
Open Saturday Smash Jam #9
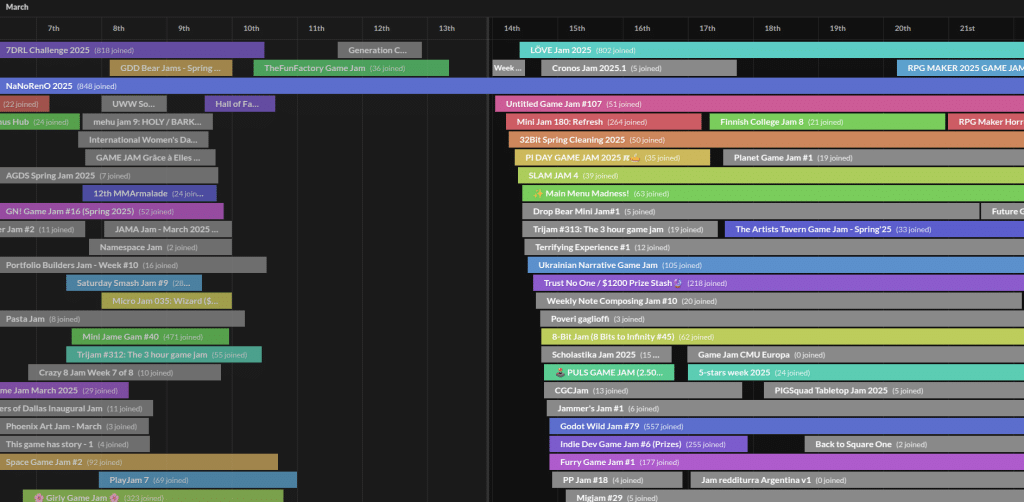pyautogui.click(x=134, y=283)
